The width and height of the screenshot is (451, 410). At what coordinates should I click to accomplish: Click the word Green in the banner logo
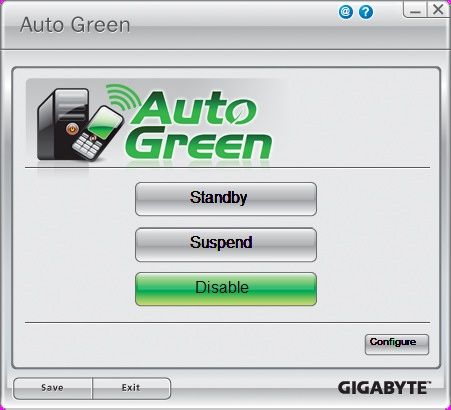[x=199, y=144]
